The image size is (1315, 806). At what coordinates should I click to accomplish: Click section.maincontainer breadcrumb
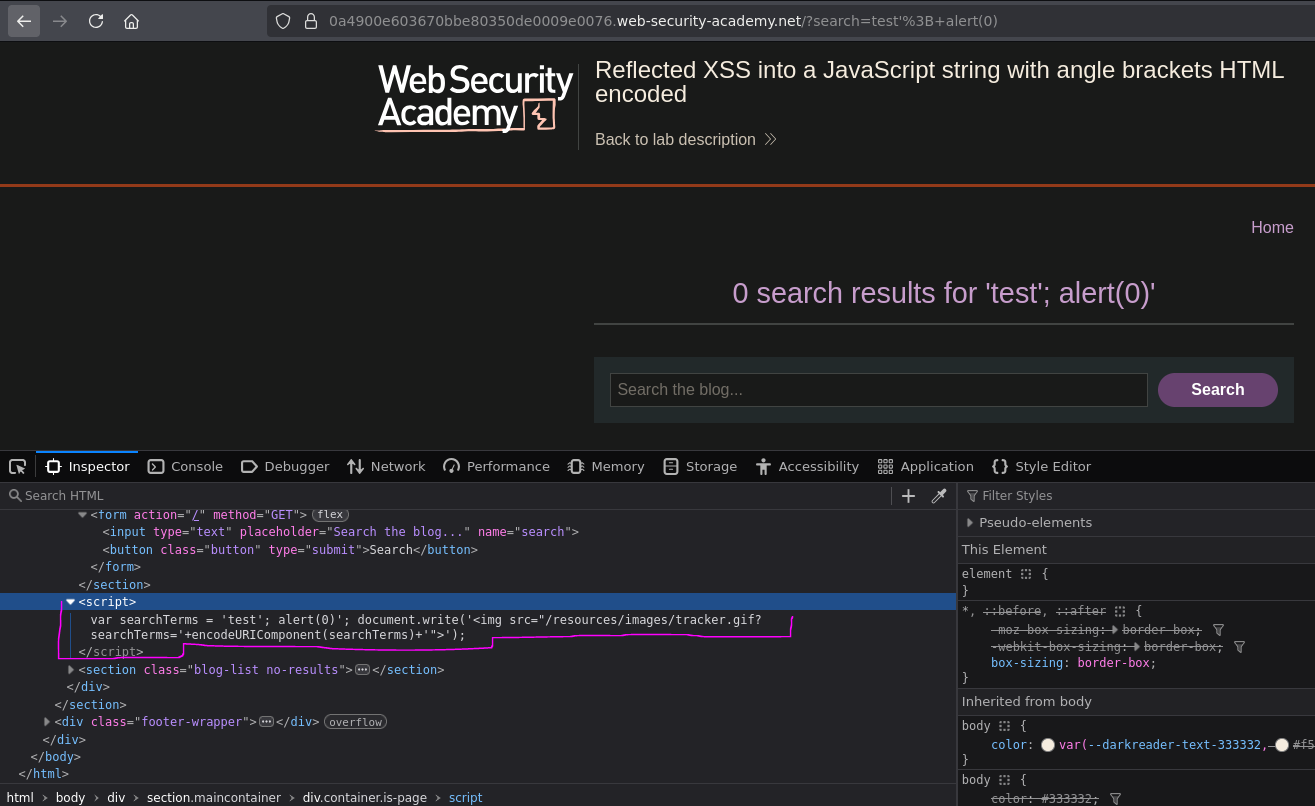pyautogui.click(x=213, y=797)
